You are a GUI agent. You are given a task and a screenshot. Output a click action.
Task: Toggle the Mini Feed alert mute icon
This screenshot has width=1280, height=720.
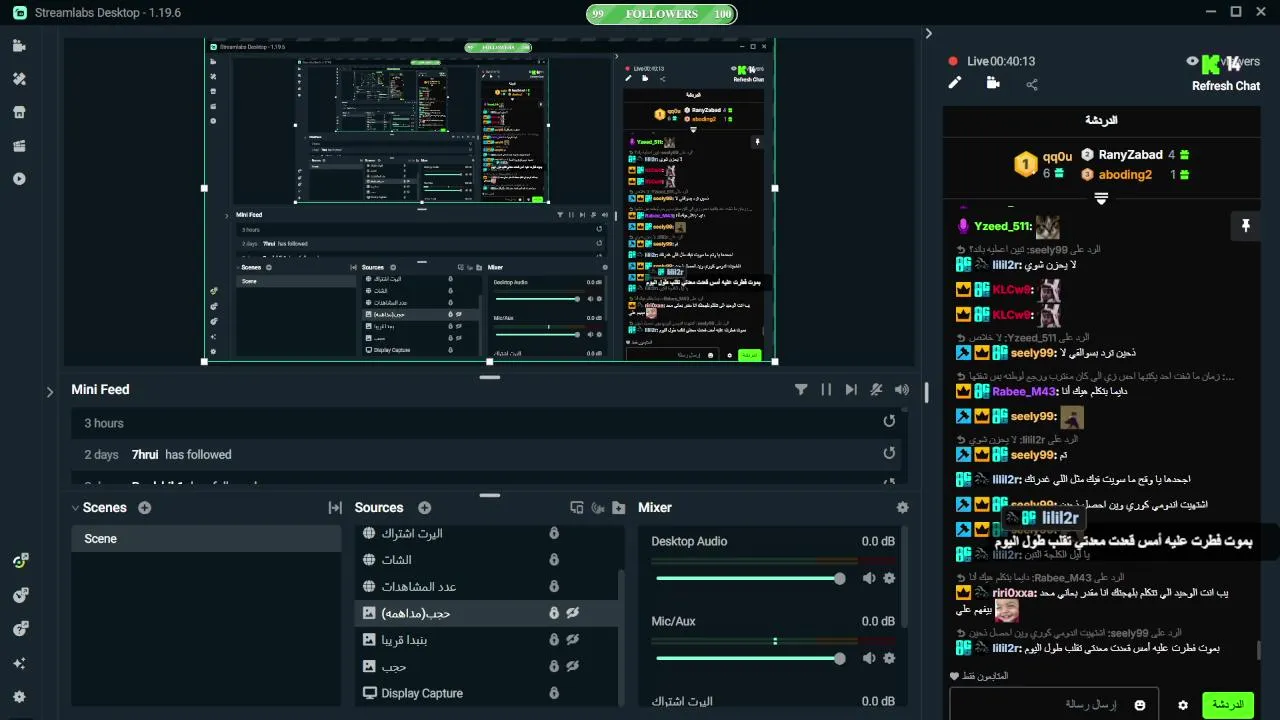pos(876,390)
